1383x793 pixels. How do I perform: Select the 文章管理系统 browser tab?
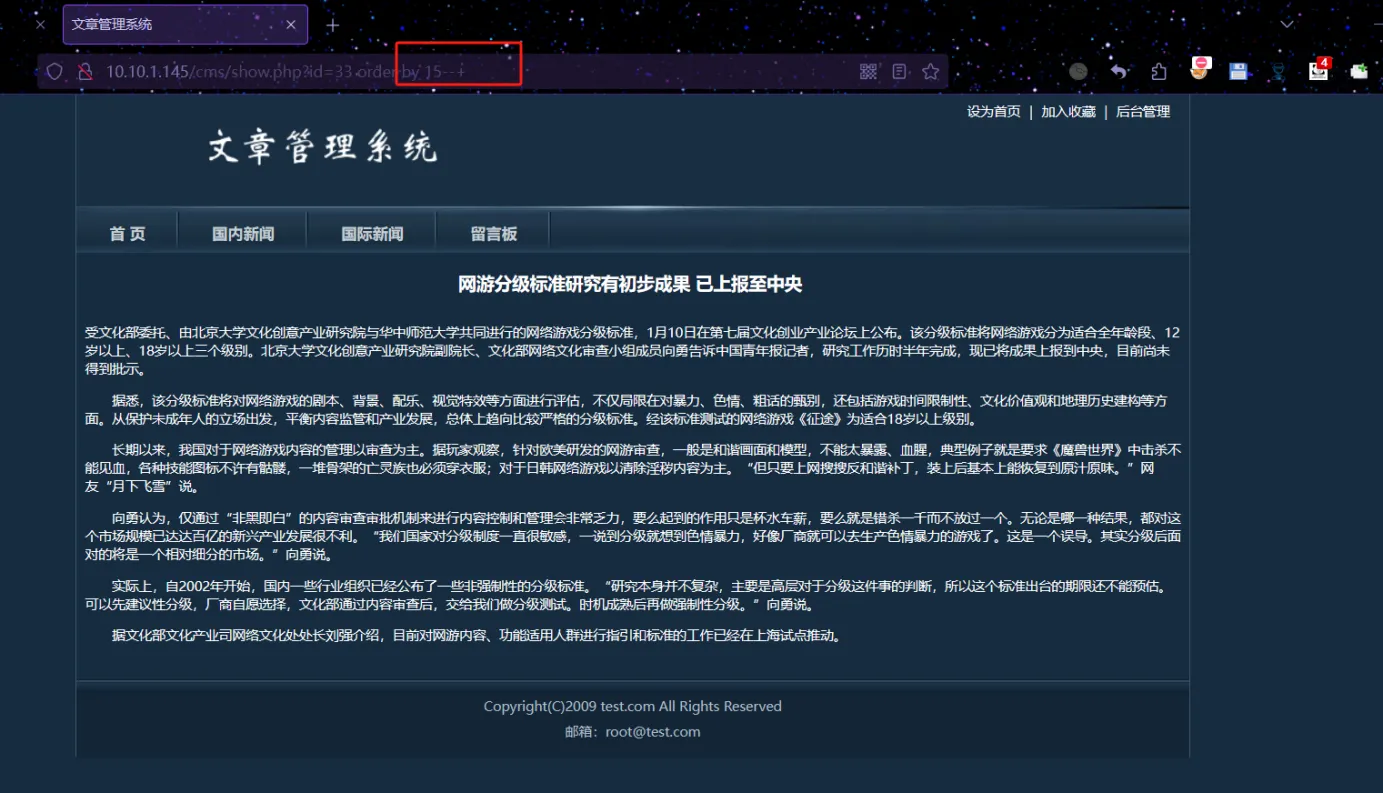[x=185, y=25]
